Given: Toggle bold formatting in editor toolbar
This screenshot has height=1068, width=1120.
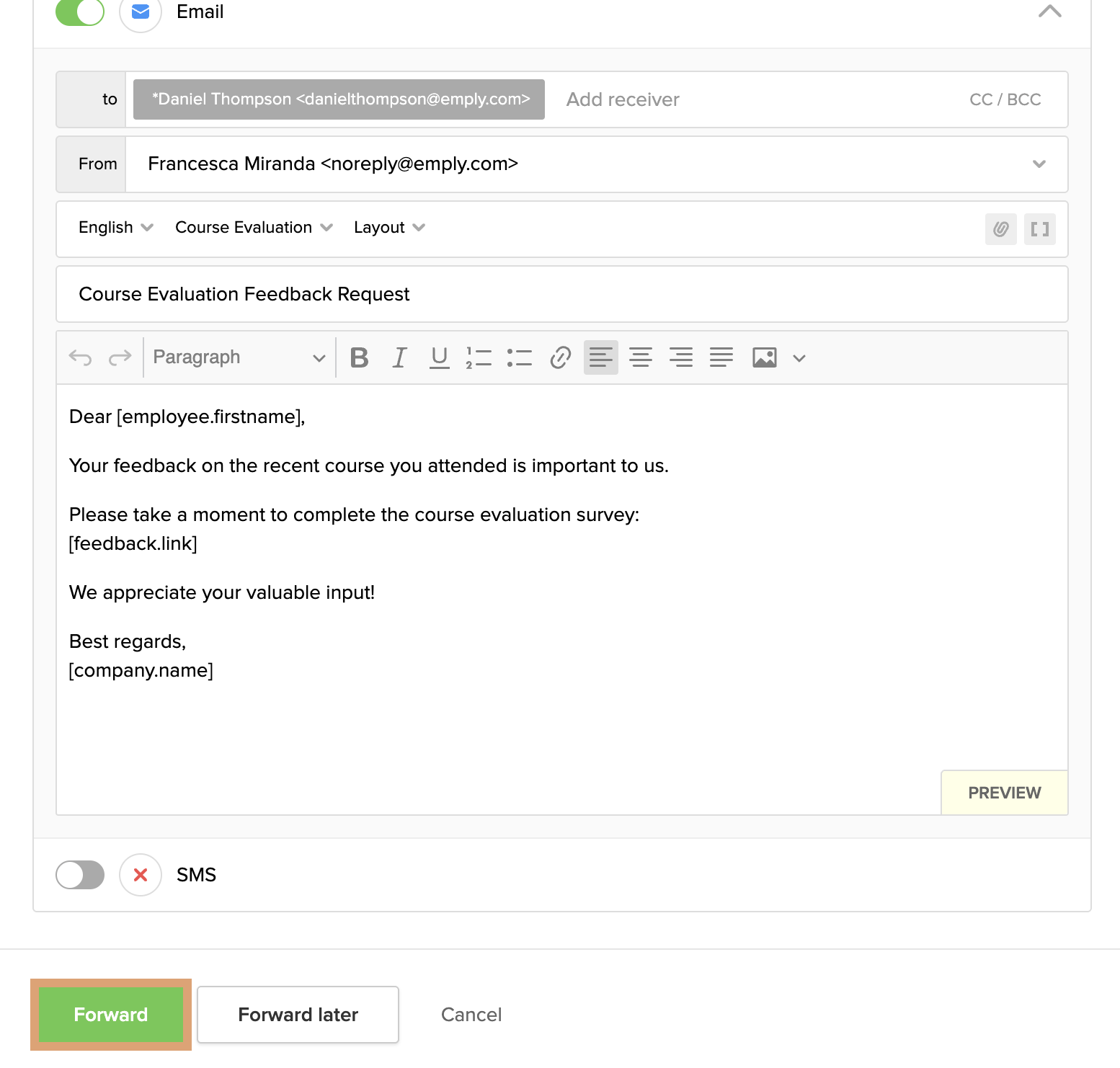Looking at the screenshot, I should (359, 357).
